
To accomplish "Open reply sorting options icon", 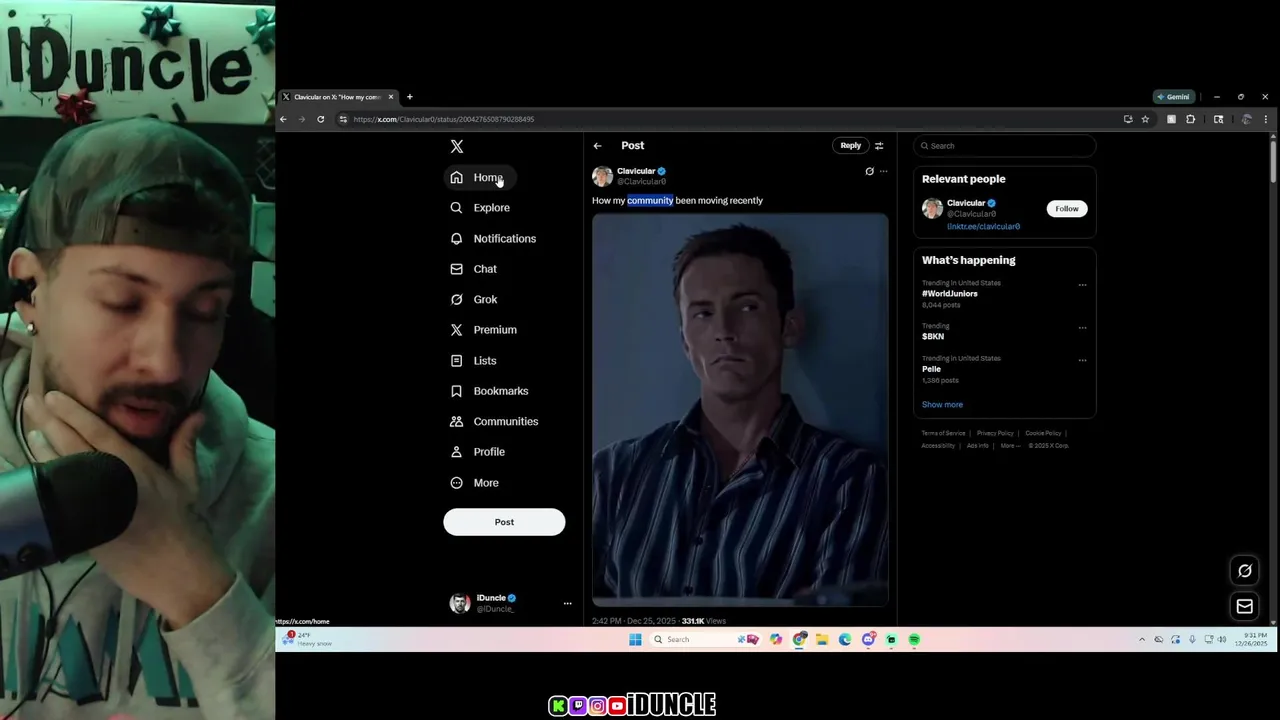I will pos(879,146).
